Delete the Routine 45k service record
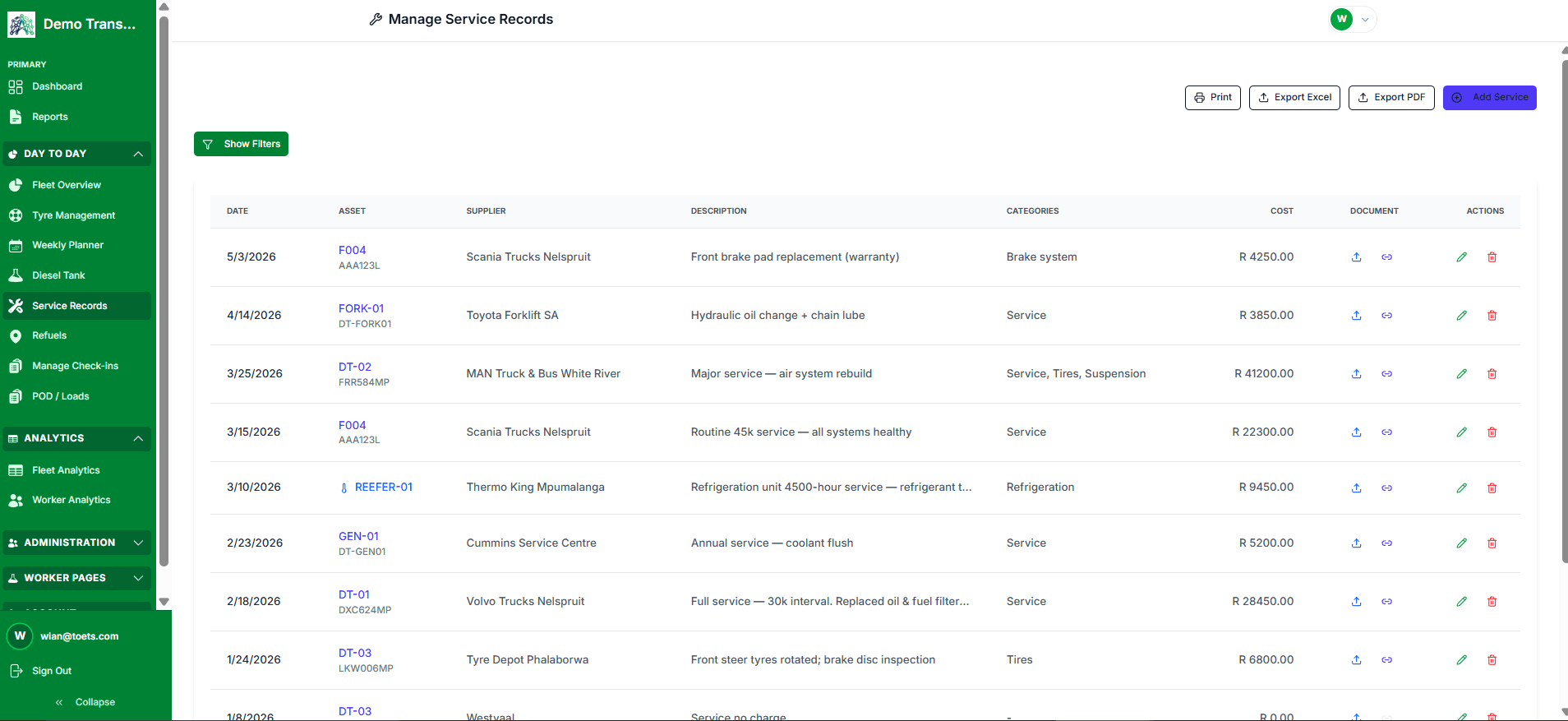Image resolution: width=1568 pixels, height=721 pixels. coord(1492,432)
